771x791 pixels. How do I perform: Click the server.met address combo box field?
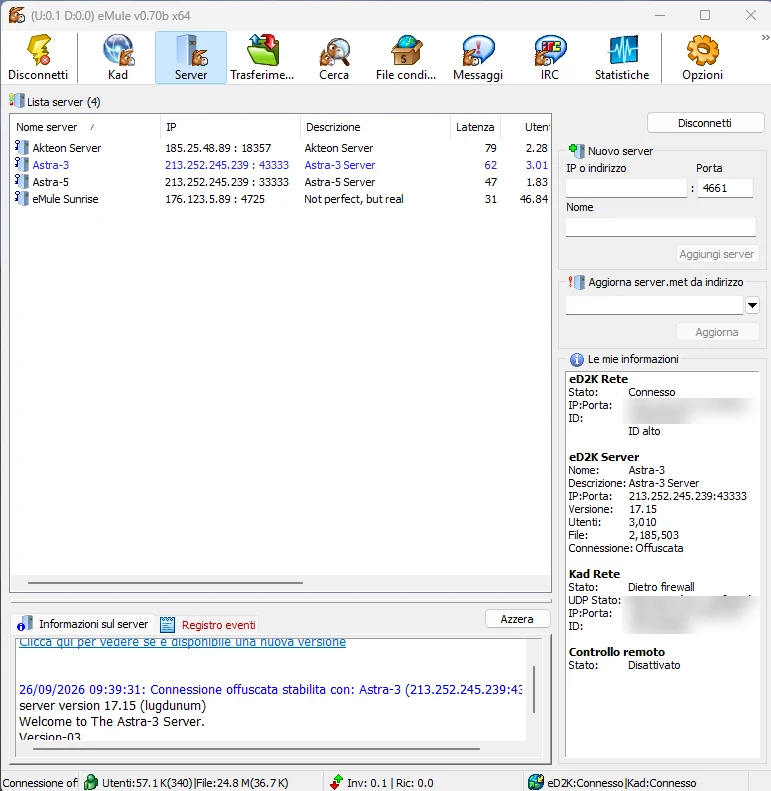tap(654, 305)
